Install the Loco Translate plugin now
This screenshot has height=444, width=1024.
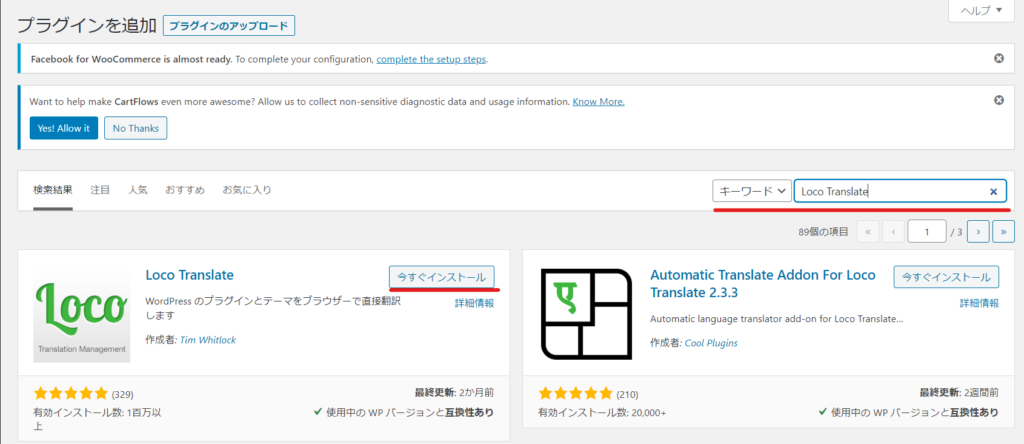tap(441, 277)
